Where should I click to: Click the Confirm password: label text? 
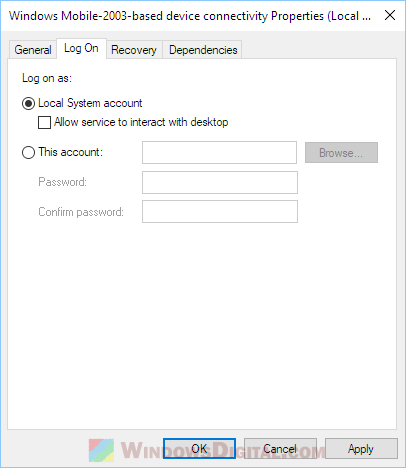pyautogui.click(x=81, y=212)
